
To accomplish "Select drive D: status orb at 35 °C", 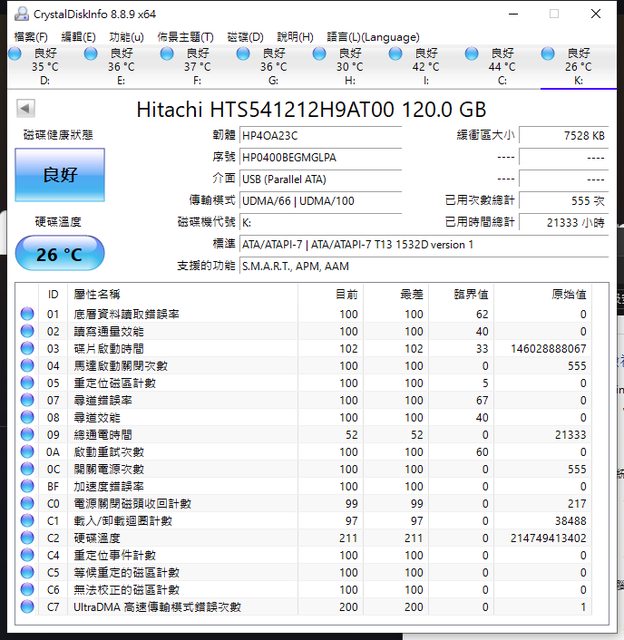I will pos(15,53).
